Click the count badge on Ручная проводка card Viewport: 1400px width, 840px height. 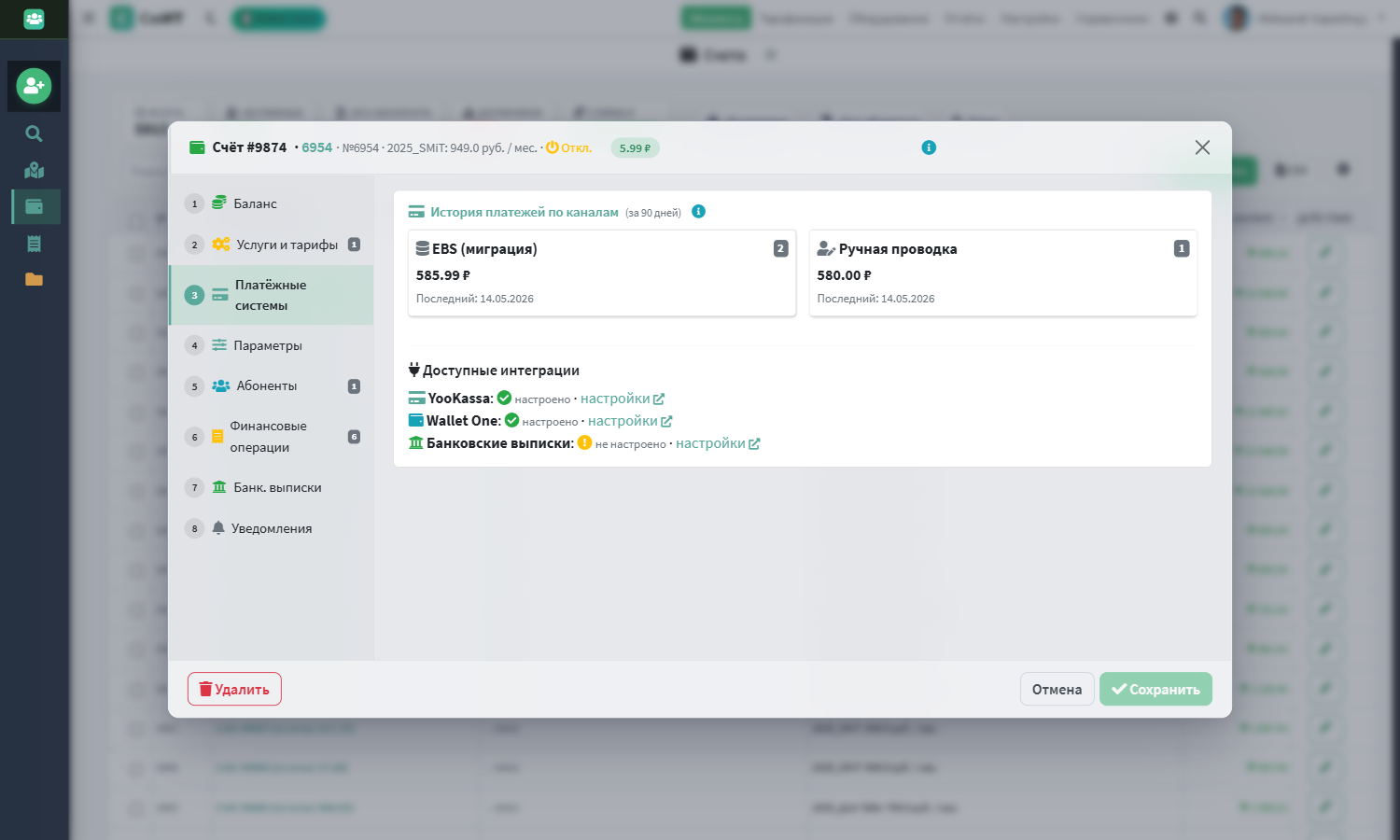pyautogui.click(x=1182, y=248)
